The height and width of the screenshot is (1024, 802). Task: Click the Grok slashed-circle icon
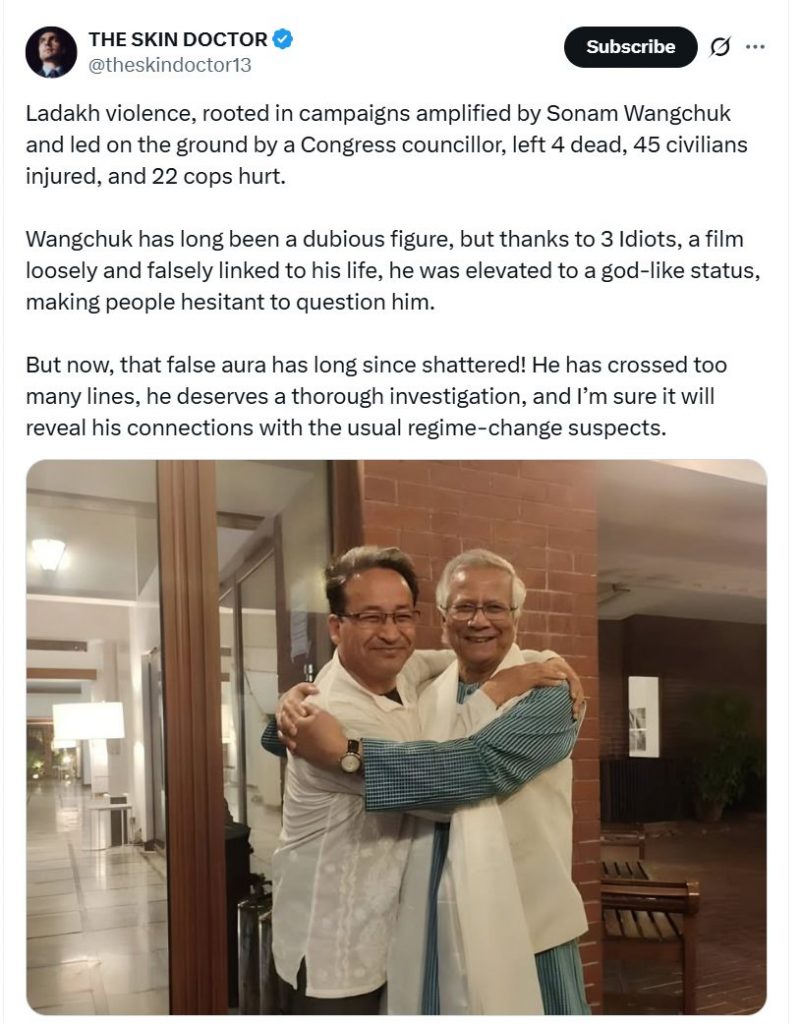tap(719, 47)
